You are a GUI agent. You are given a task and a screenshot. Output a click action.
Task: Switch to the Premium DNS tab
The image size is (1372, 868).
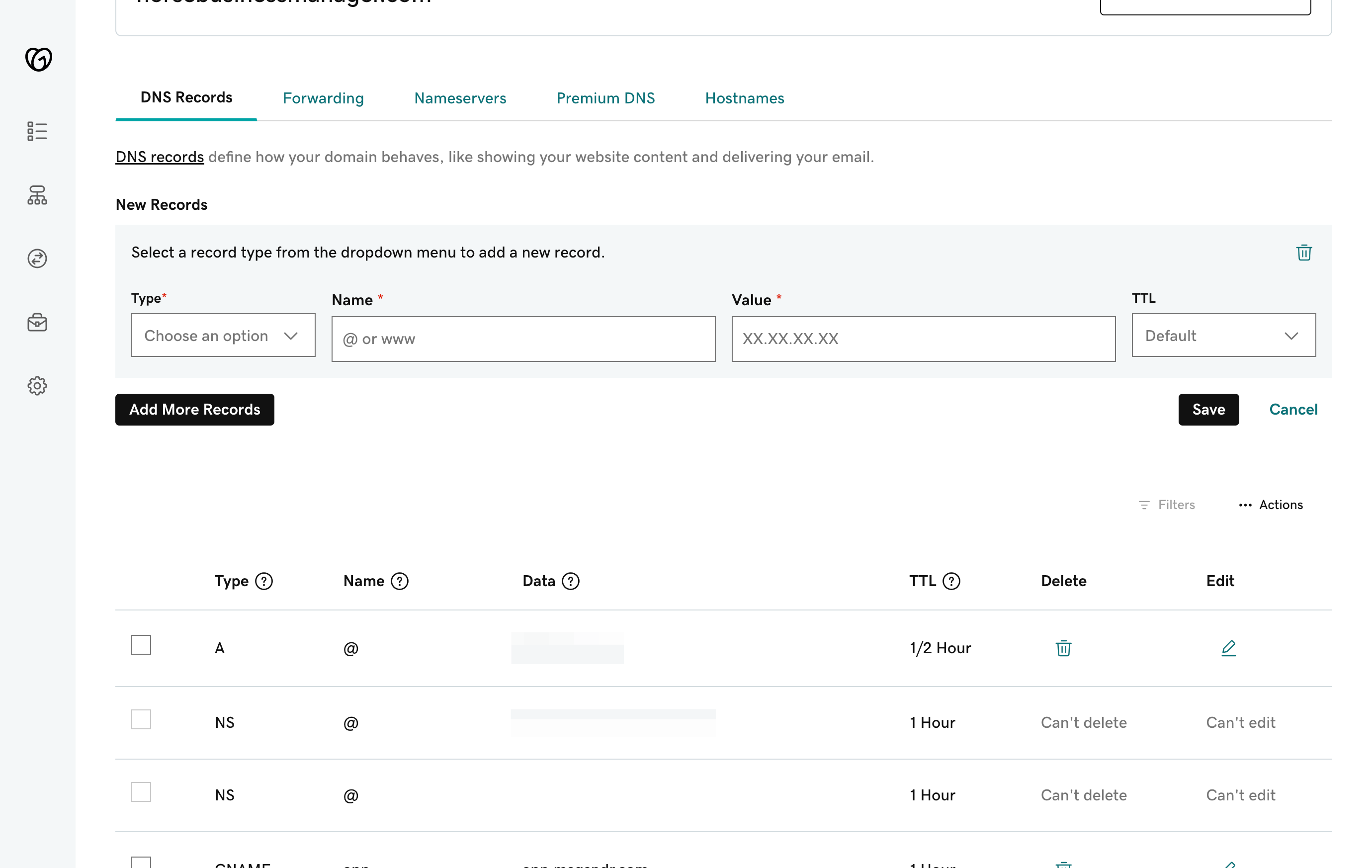605,98
